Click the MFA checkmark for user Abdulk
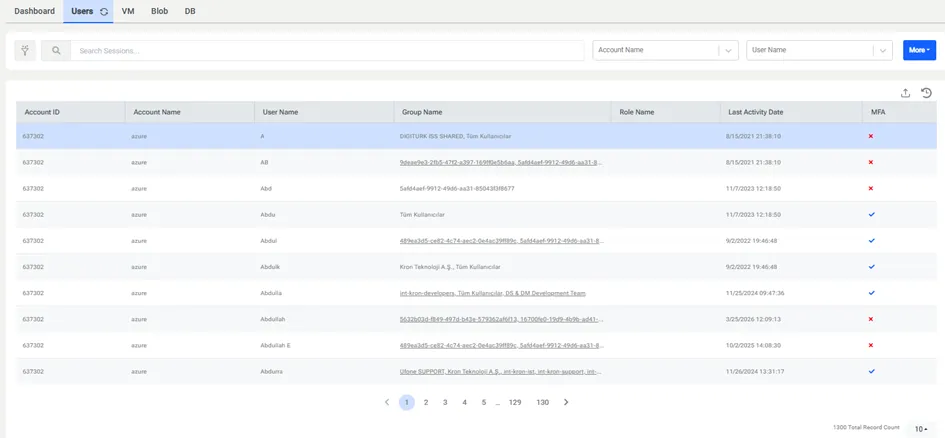This screenshot has width=945, height=438. click(x=871, y=266)
